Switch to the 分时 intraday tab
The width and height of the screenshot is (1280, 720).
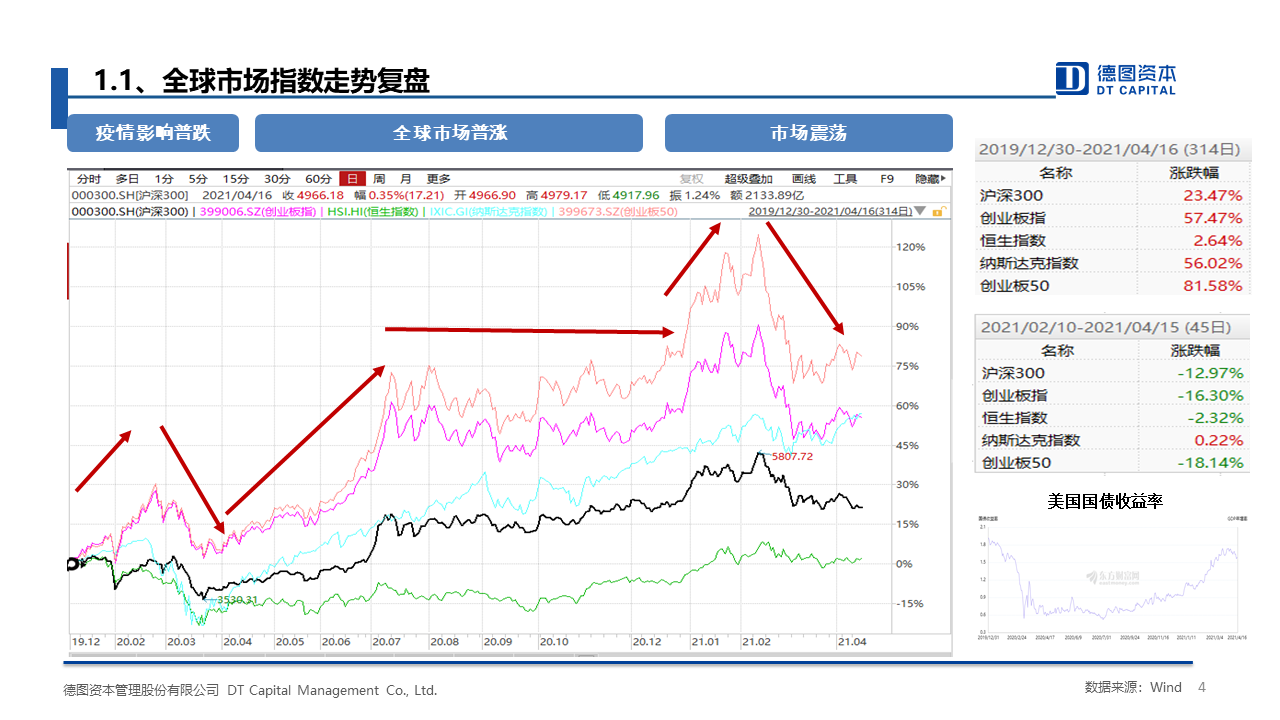pyautogui.click(x=88, y=179)
